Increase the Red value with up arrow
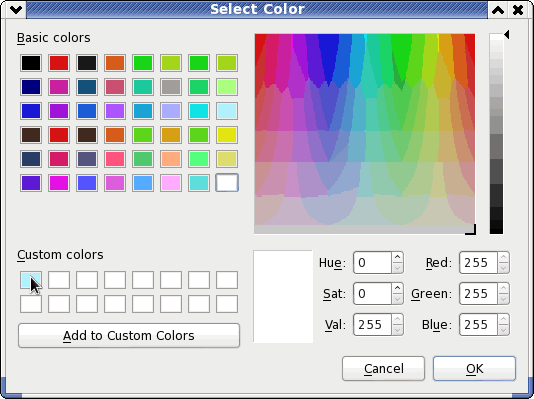 pyautogui.click(x=503, y=257)
